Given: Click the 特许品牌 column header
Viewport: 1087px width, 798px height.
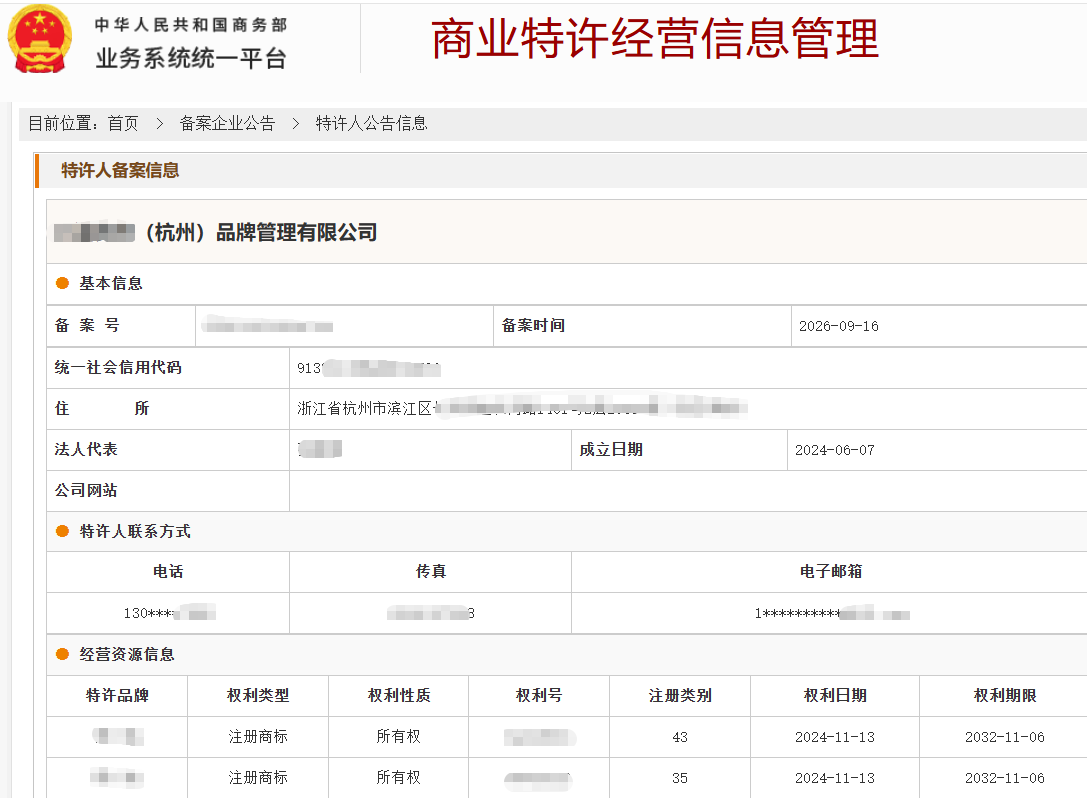Looking at the screenshot, I should (117, 695).
